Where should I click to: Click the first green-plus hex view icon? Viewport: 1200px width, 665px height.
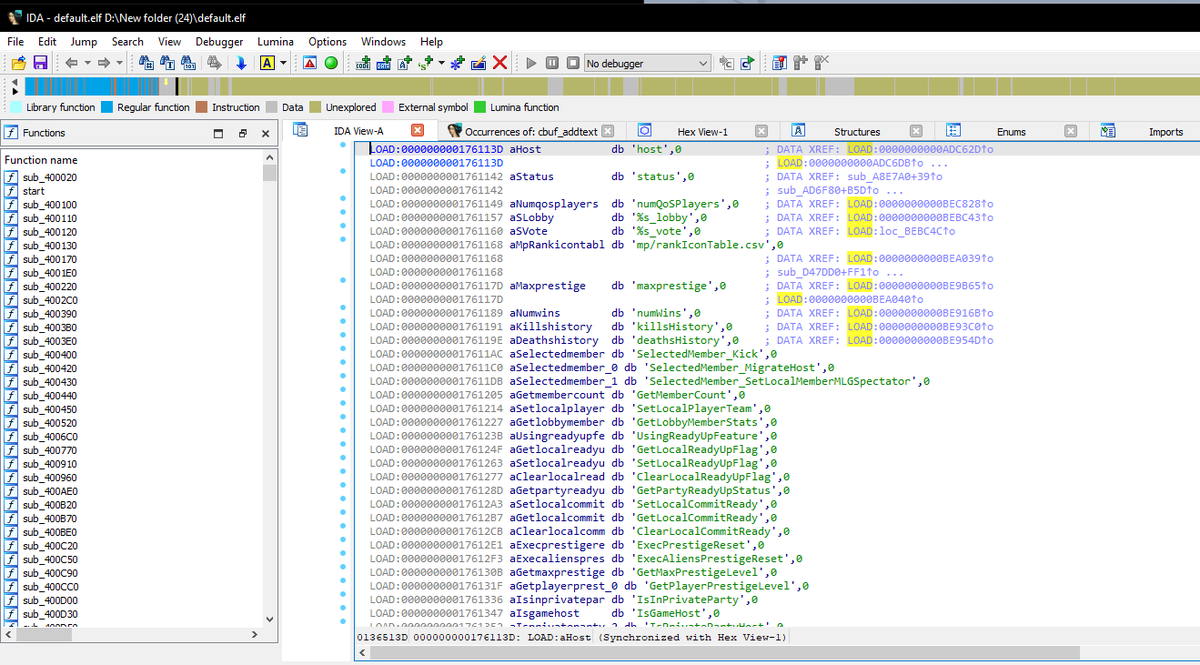point(362,63)
